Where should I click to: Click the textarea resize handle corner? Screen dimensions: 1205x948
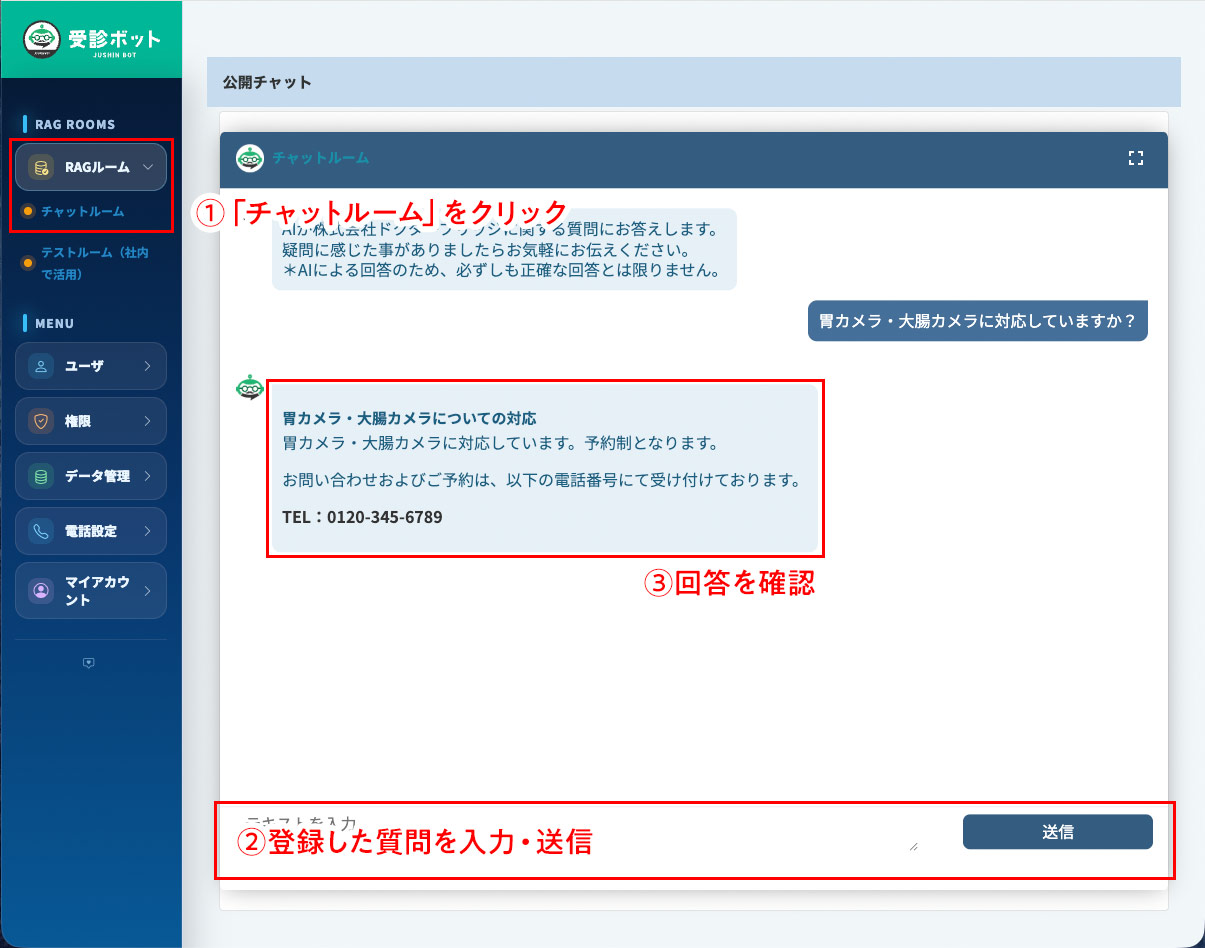(913, 847)
